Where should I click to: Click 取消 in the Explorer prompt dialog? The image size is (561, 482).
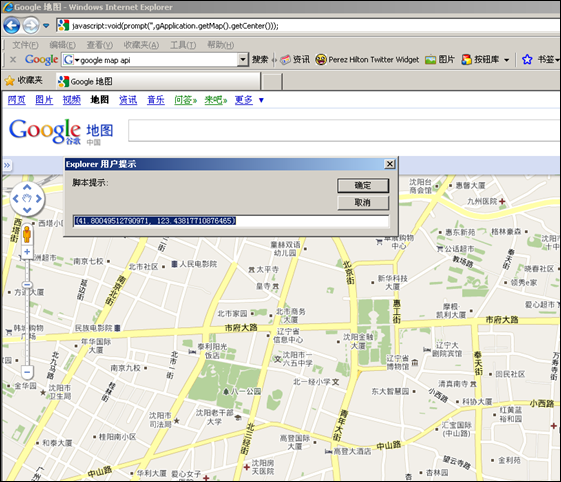pyautogui.click(x=363, y=203)
